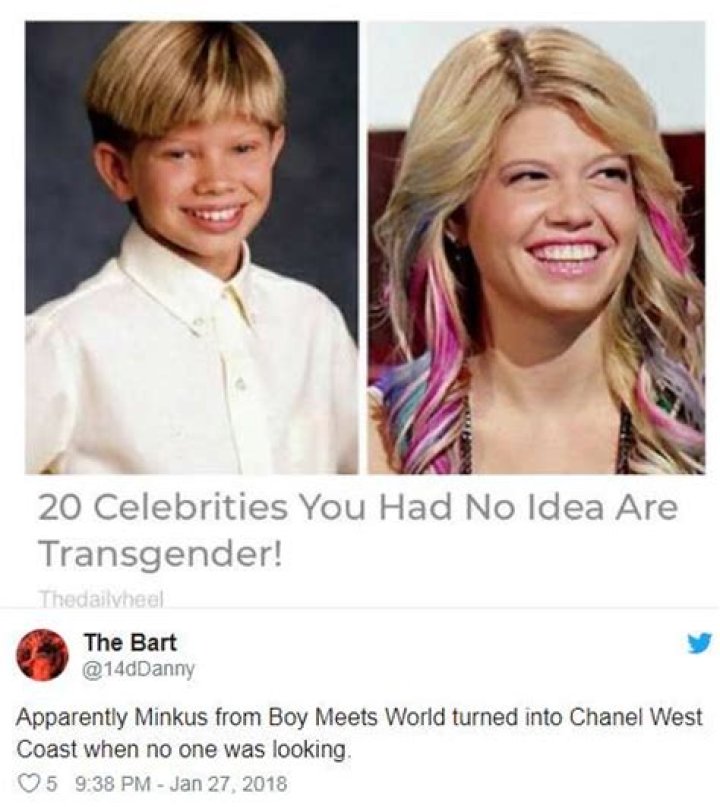Click the like count number 5
720x807 pixels.
(51, 784)
